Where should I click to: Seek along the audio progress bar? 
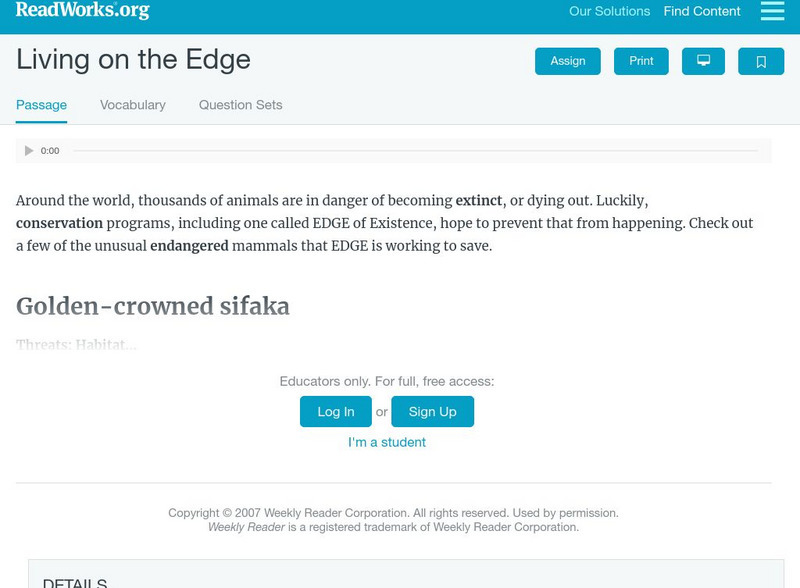[400, 150]
